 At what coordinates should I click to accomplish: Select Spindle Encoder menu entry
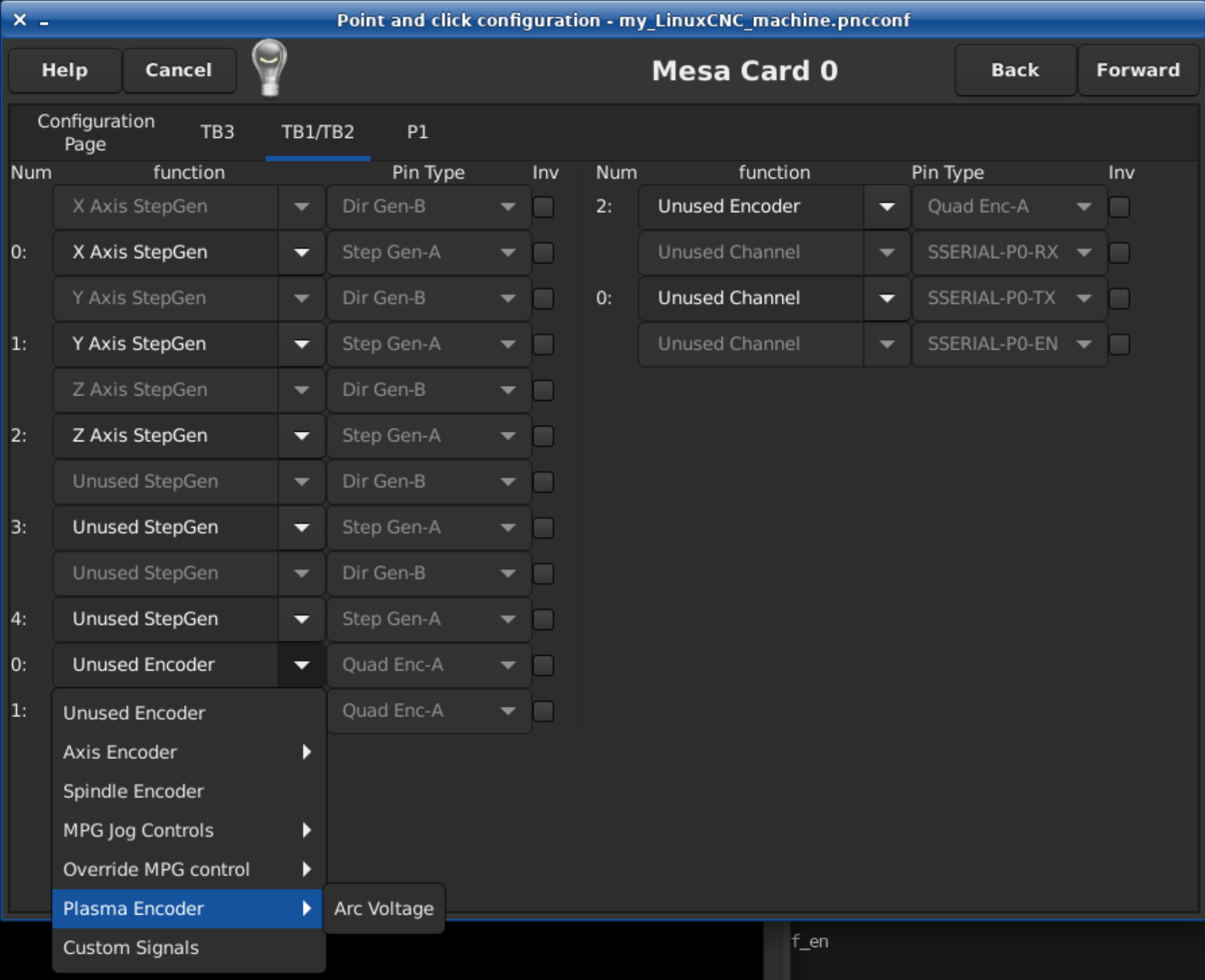(189, 791)
